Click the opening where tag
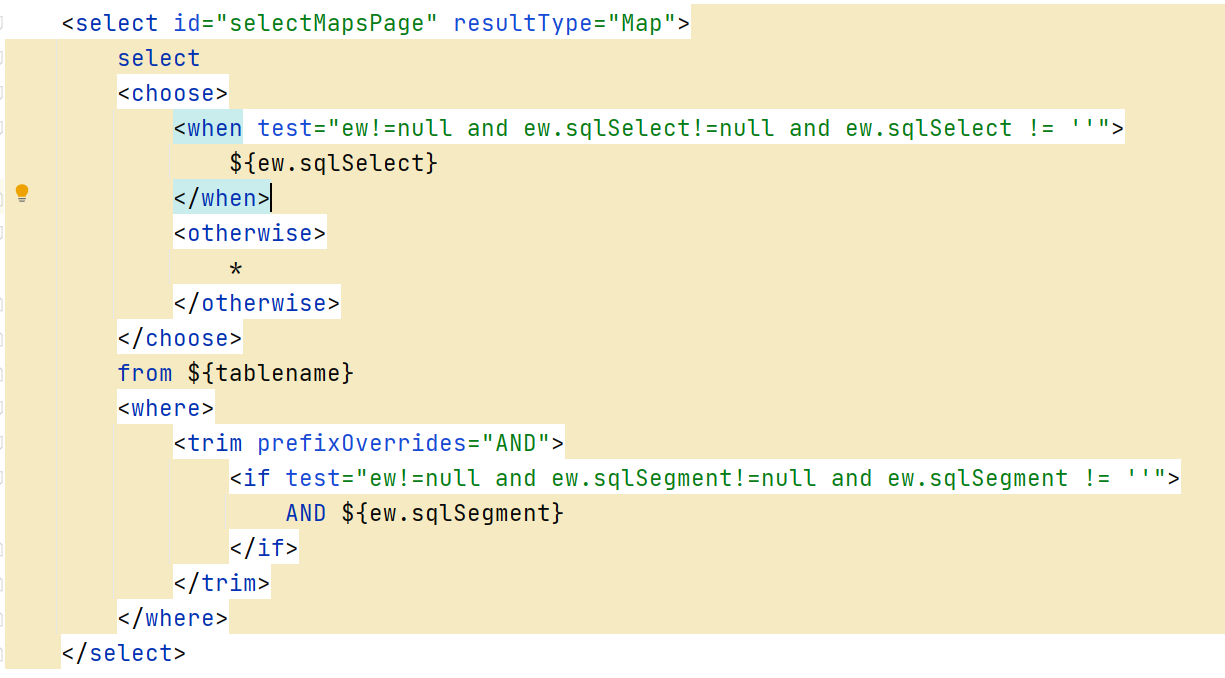Viewport: 1225px width, 678px height. pos(166,408)
